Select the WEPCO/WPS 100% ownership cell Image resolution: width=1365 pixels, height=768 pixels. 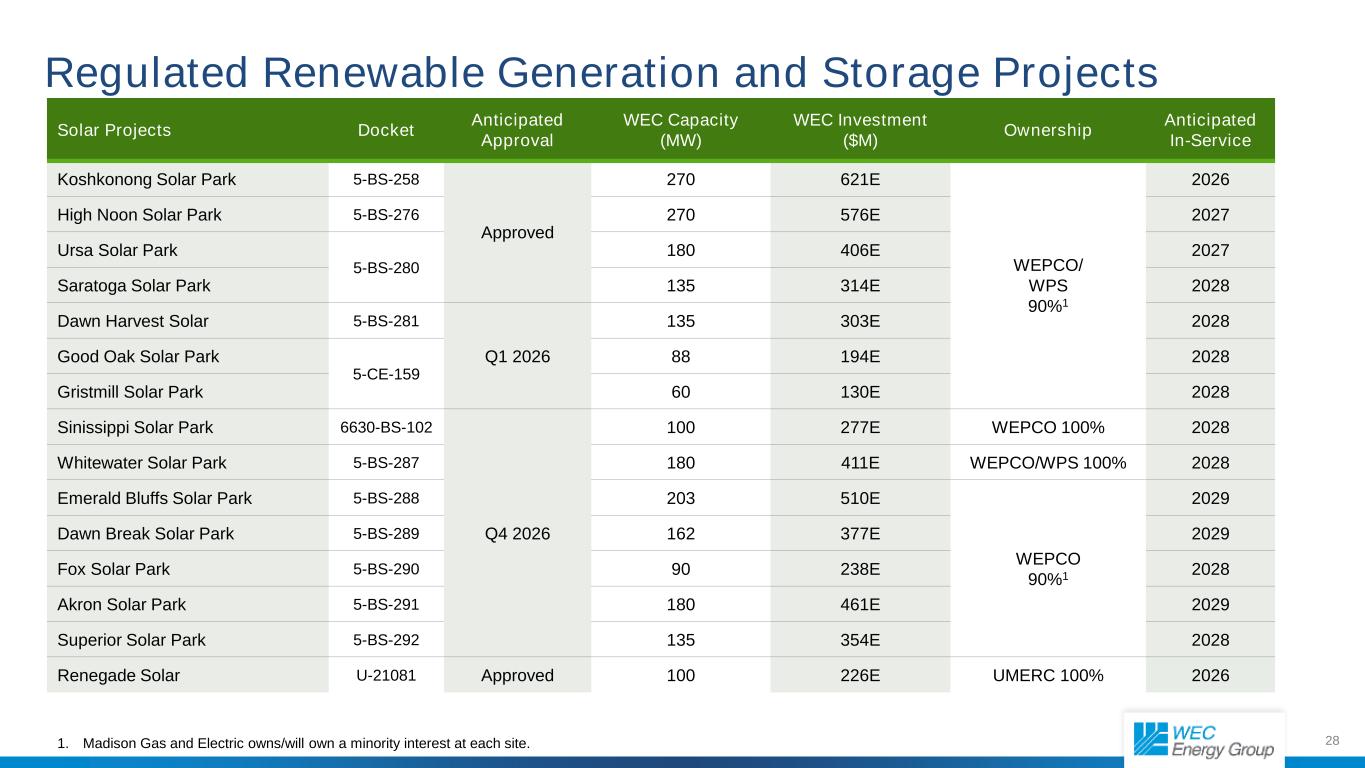tap(1047, 463)
